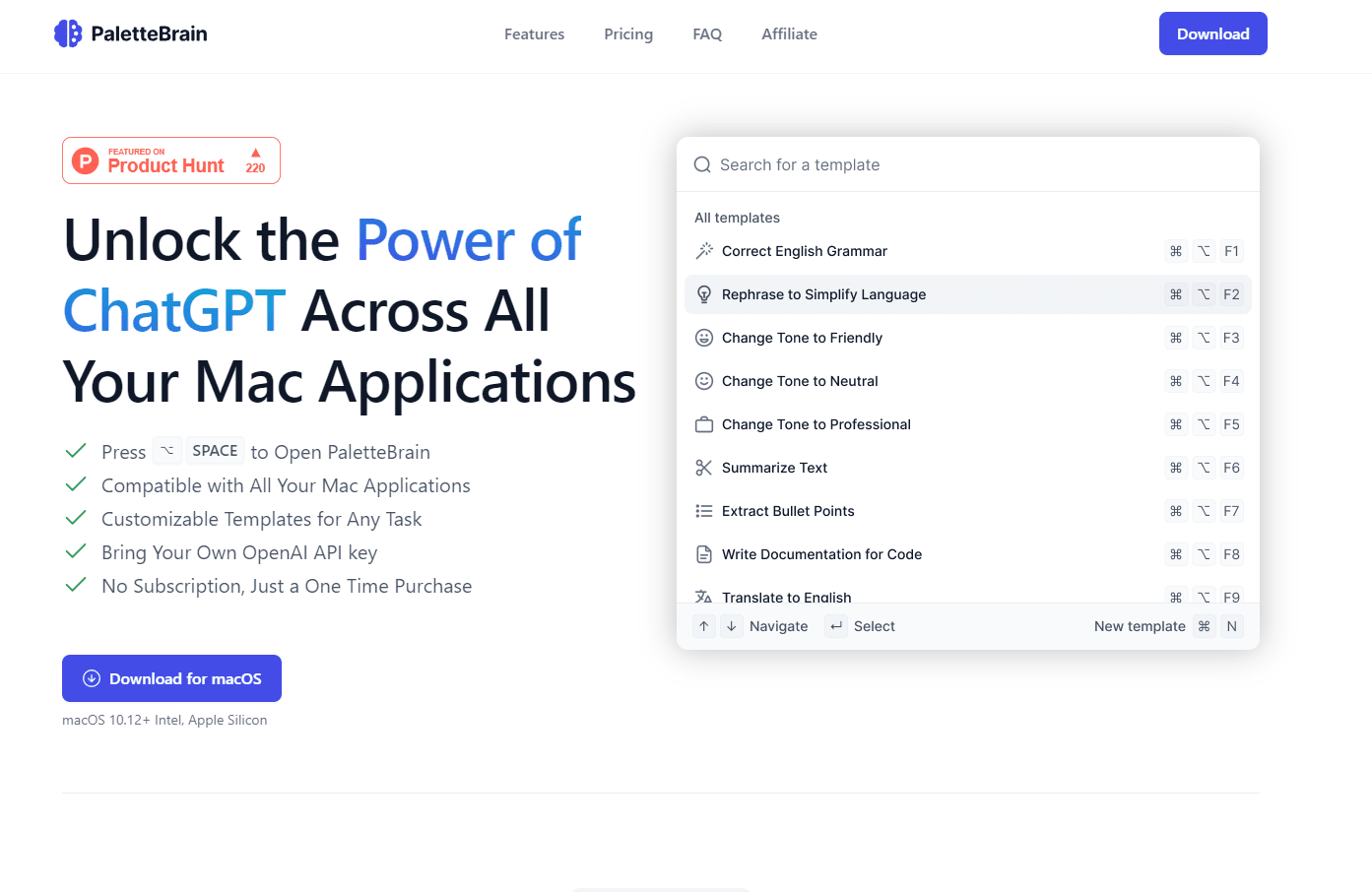The height and width of the screenshot is (892, 1372).
Task: Click the F8 shortcut key badge
Action: click(x=1231, y=554)
